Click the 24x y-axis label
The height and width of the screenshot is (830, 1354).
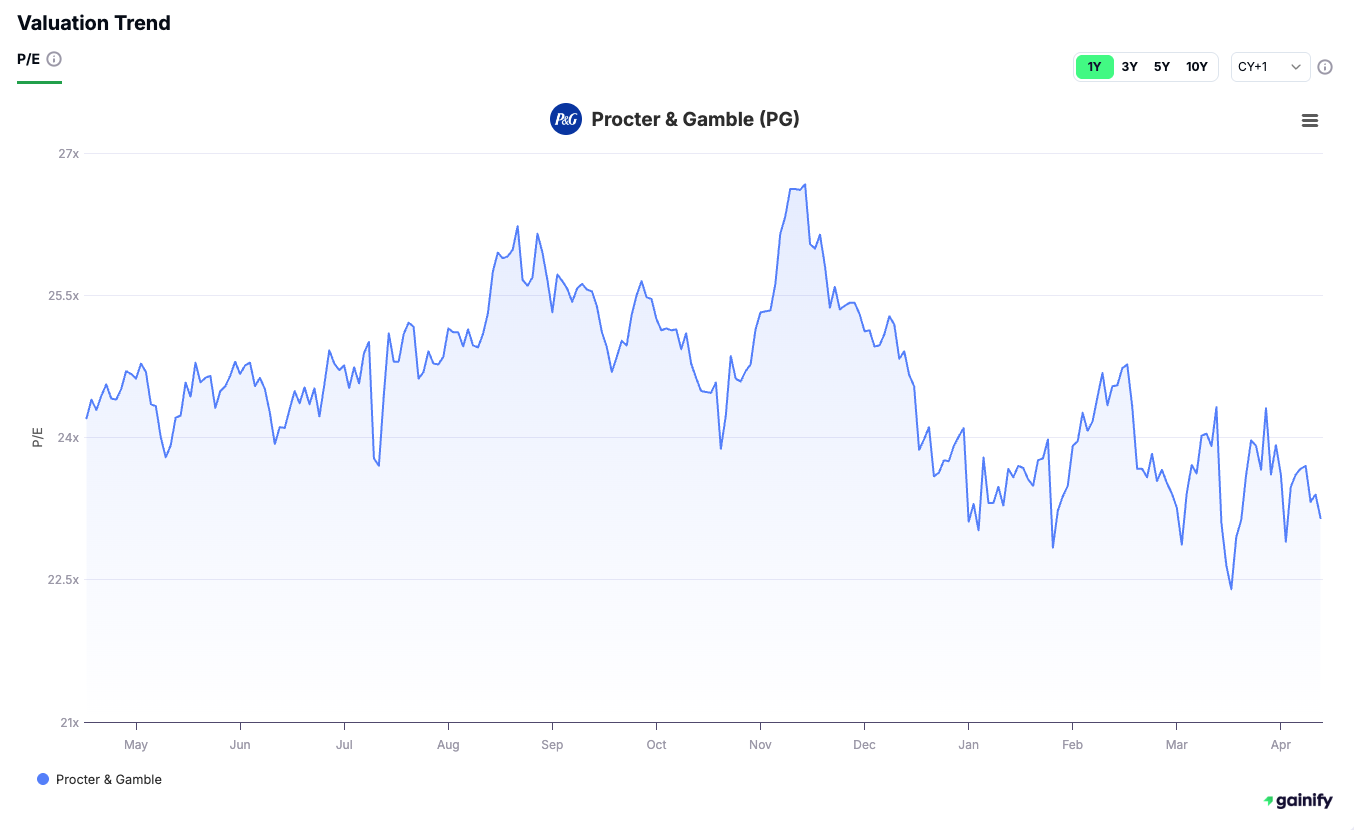point(68,438)
